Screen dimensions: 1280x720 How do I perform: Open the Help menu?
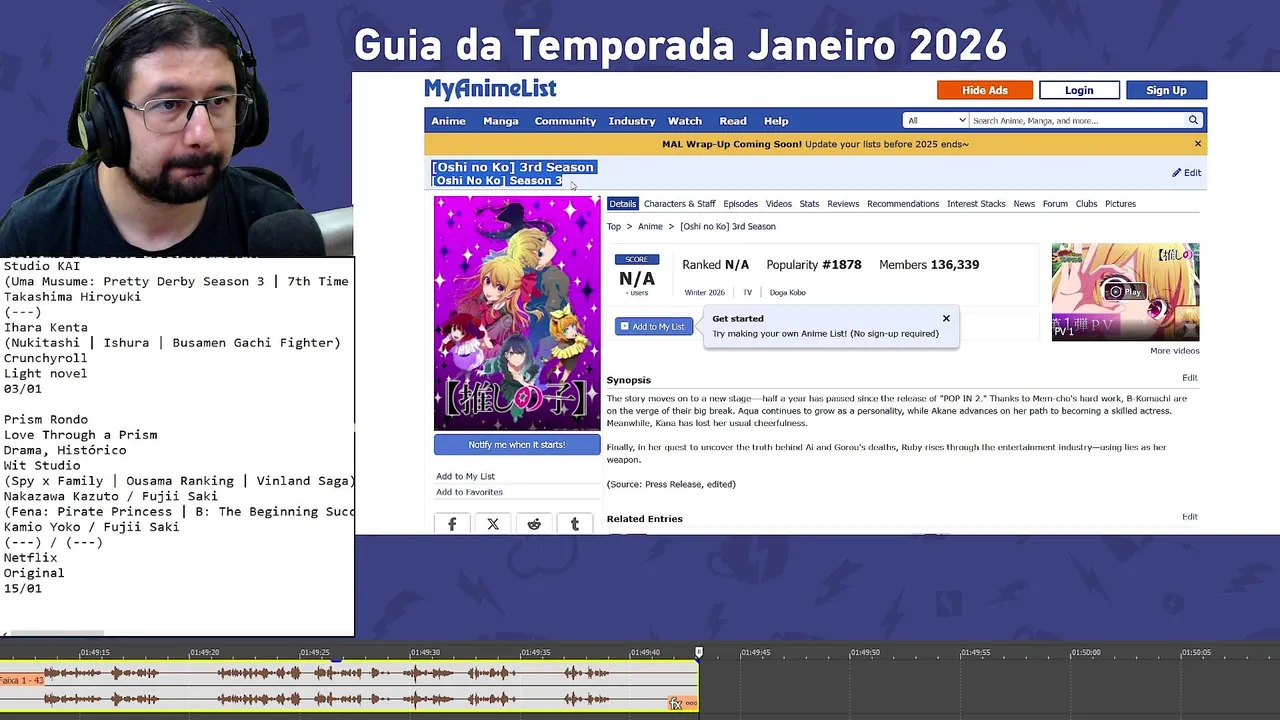776,121
